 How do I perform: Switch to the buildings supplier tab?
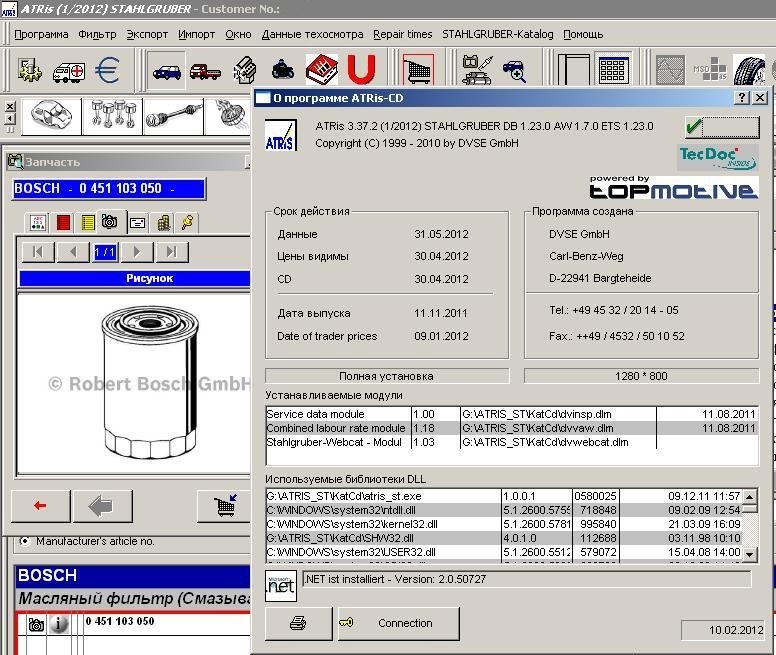coord(163,223)
